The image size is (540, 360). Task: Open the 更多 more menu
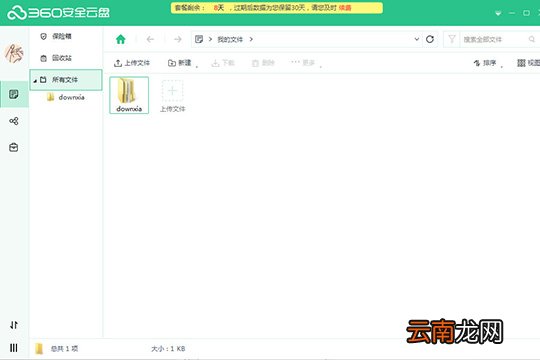pyautogui.click(x=303, y=63)
